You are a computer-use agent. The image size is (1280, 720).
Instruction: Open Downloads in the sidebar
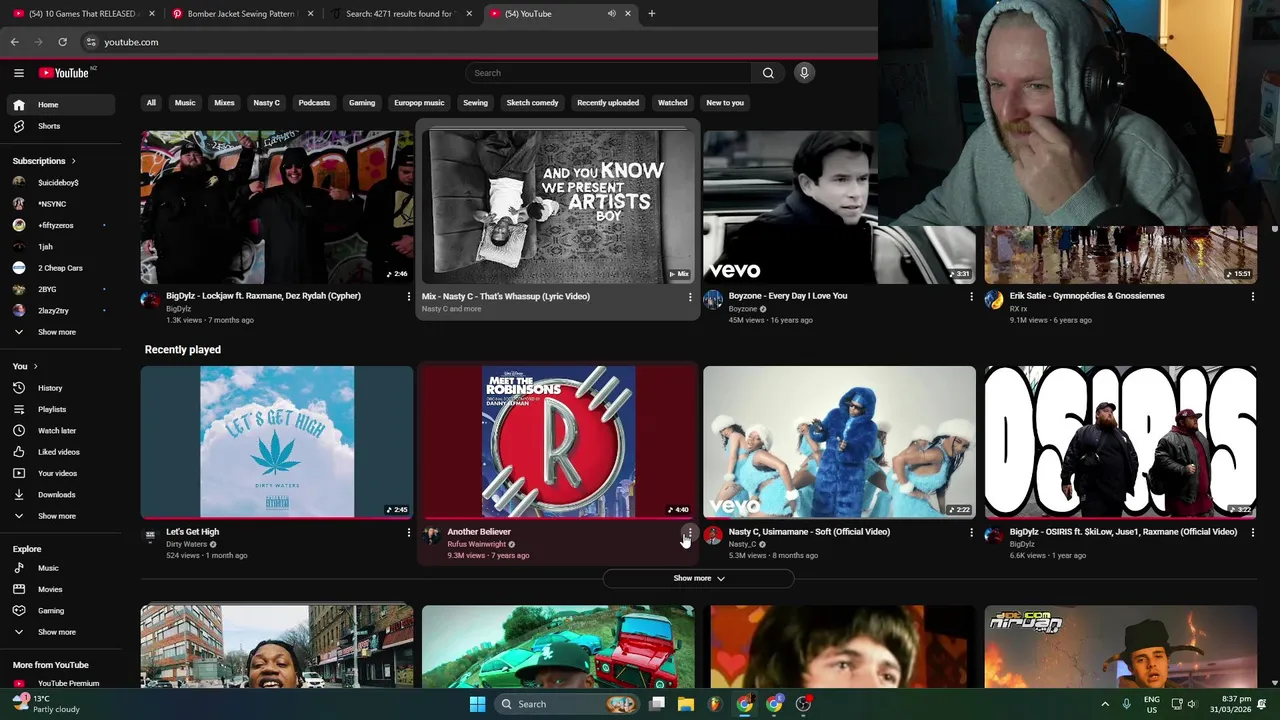[x=58, y=495]
